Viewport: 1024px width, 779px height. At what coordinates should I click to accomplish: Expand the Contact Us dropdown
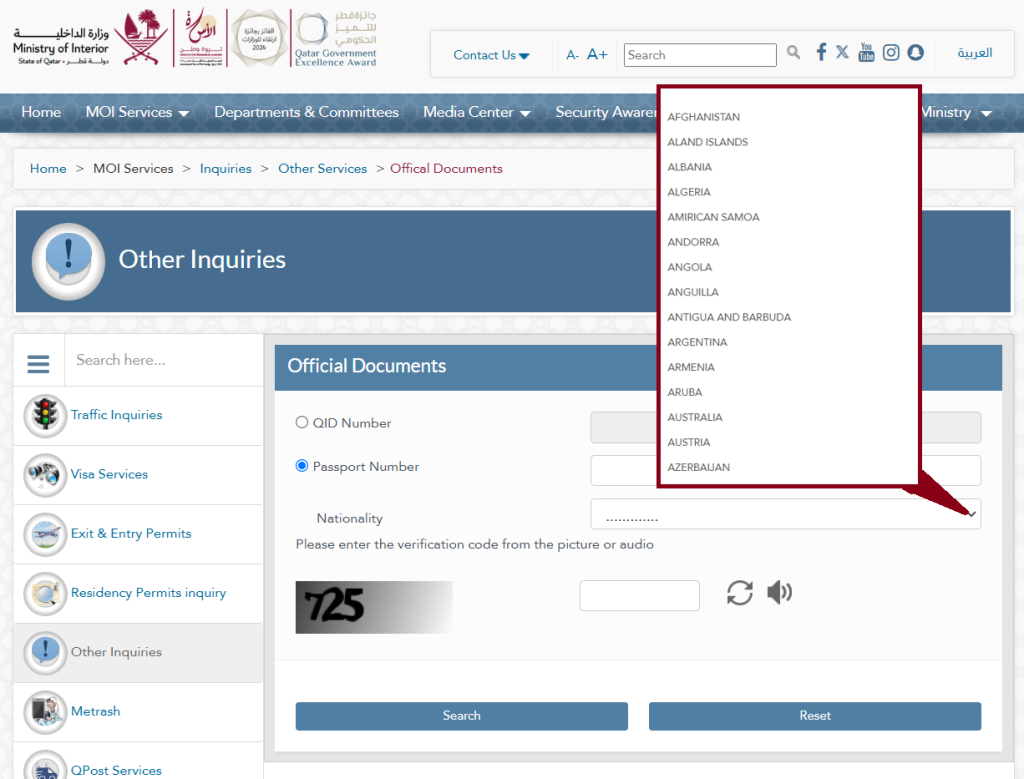click(x=491, y=56)
